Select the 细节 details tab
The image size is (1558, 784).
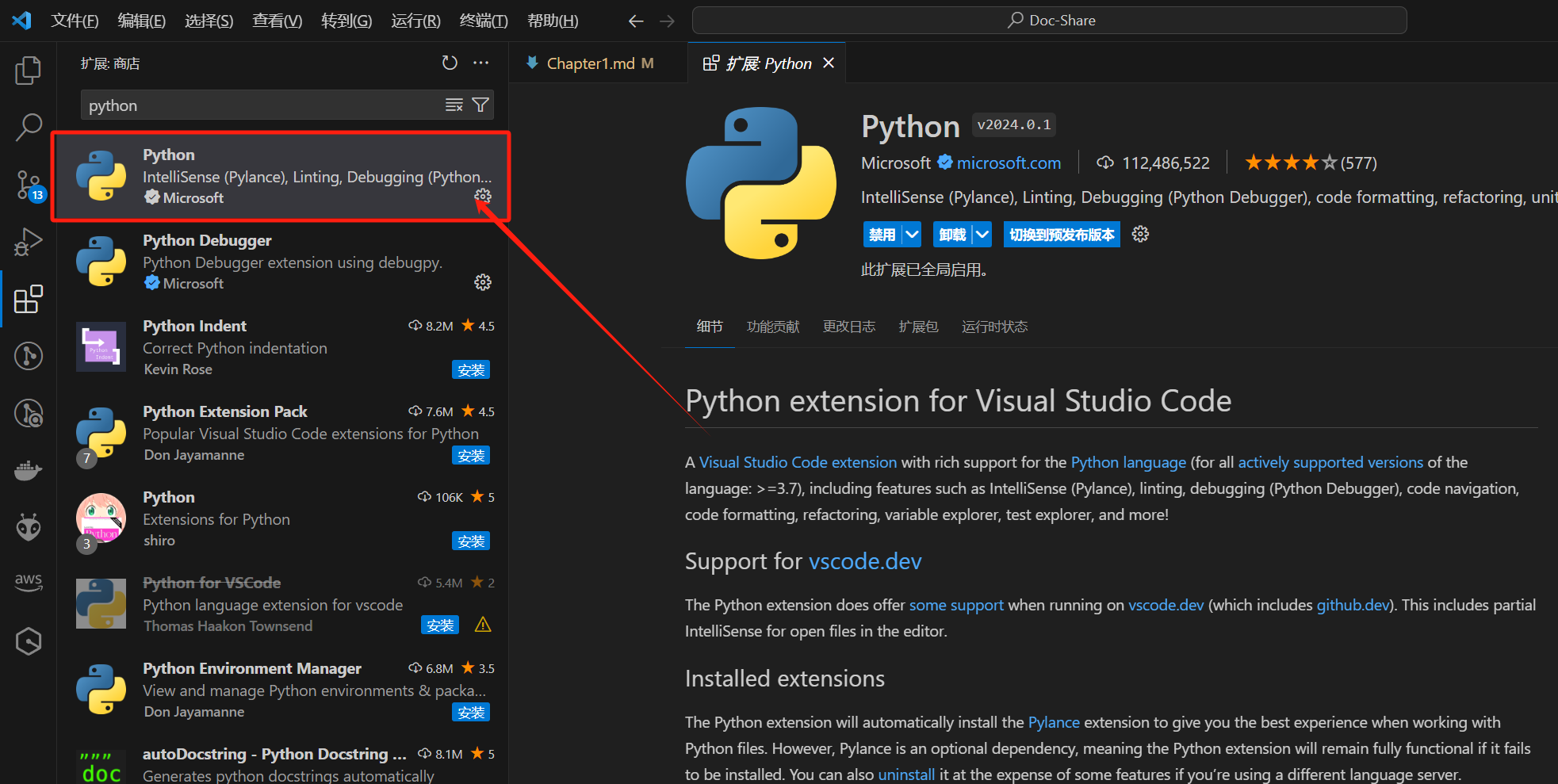click(x=710, y=327)
